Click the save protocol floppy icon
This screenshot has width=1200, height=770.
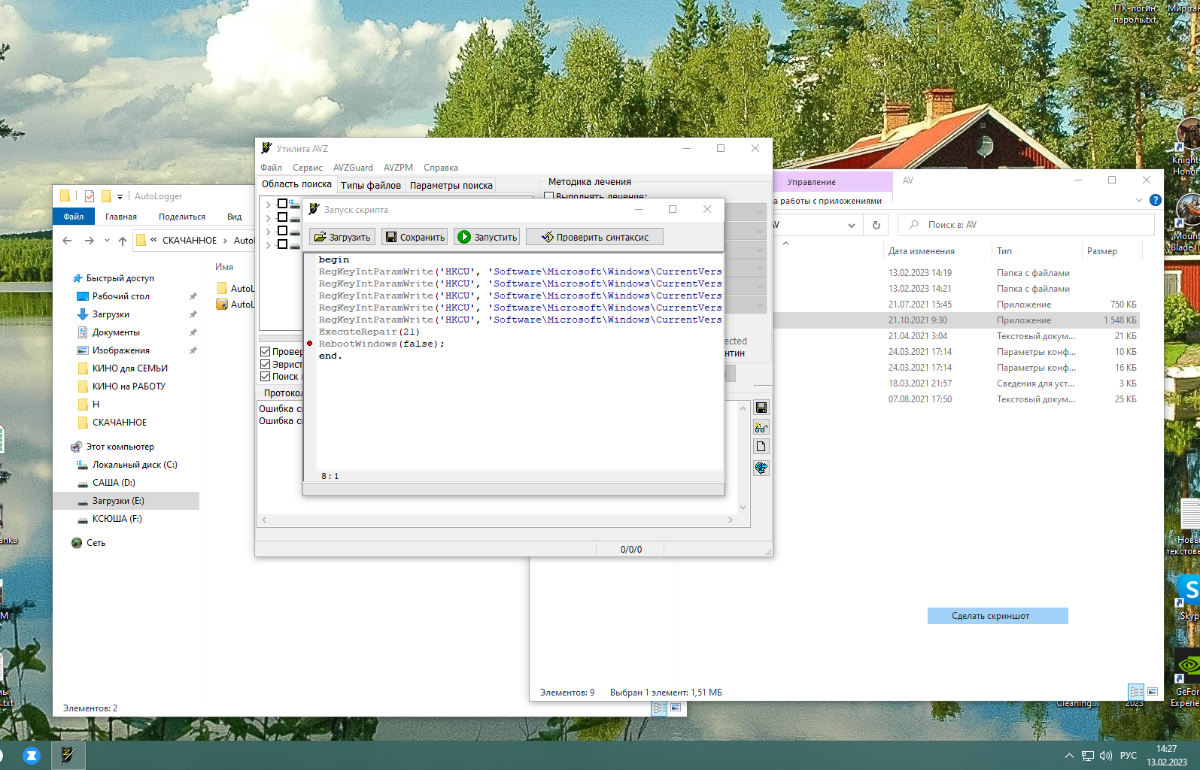click(x=761, y=408)
